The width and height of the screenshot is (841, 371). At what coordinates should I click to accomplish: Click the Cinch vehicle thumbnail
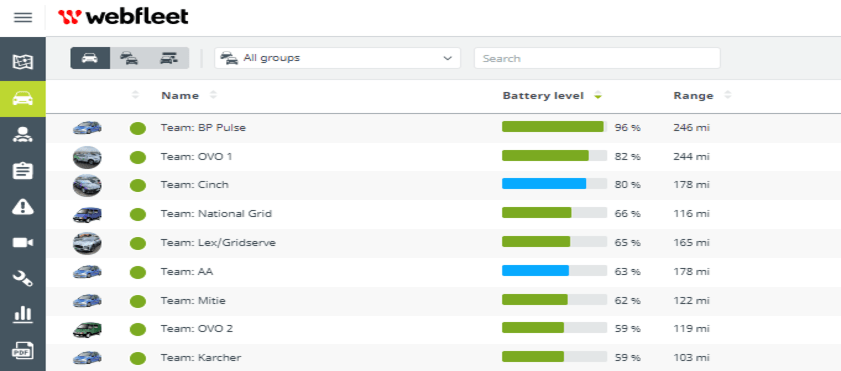click(x=87, y=186)
